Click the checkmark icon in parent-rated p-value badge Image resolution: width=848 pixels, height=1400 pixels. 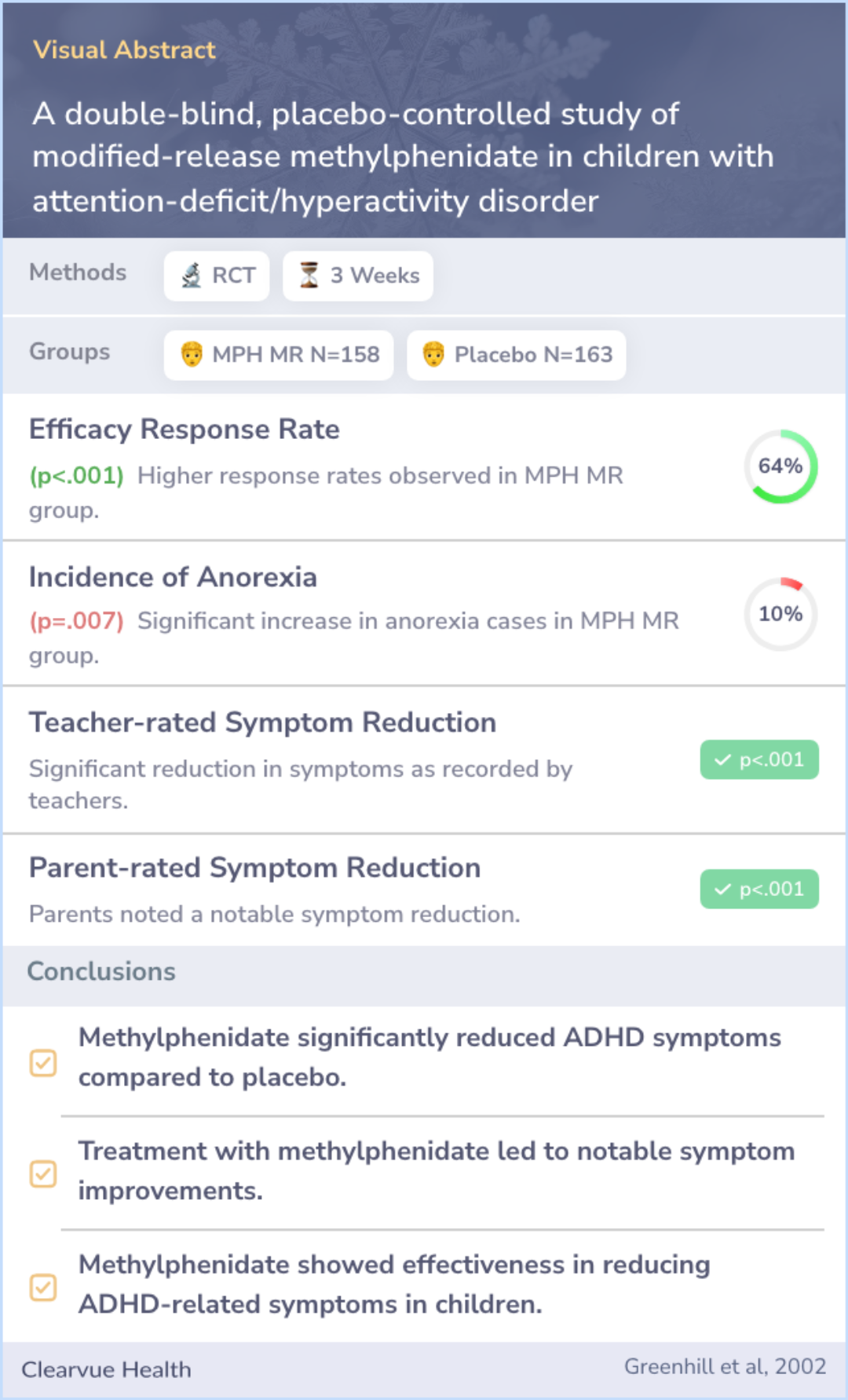(722, 890)
